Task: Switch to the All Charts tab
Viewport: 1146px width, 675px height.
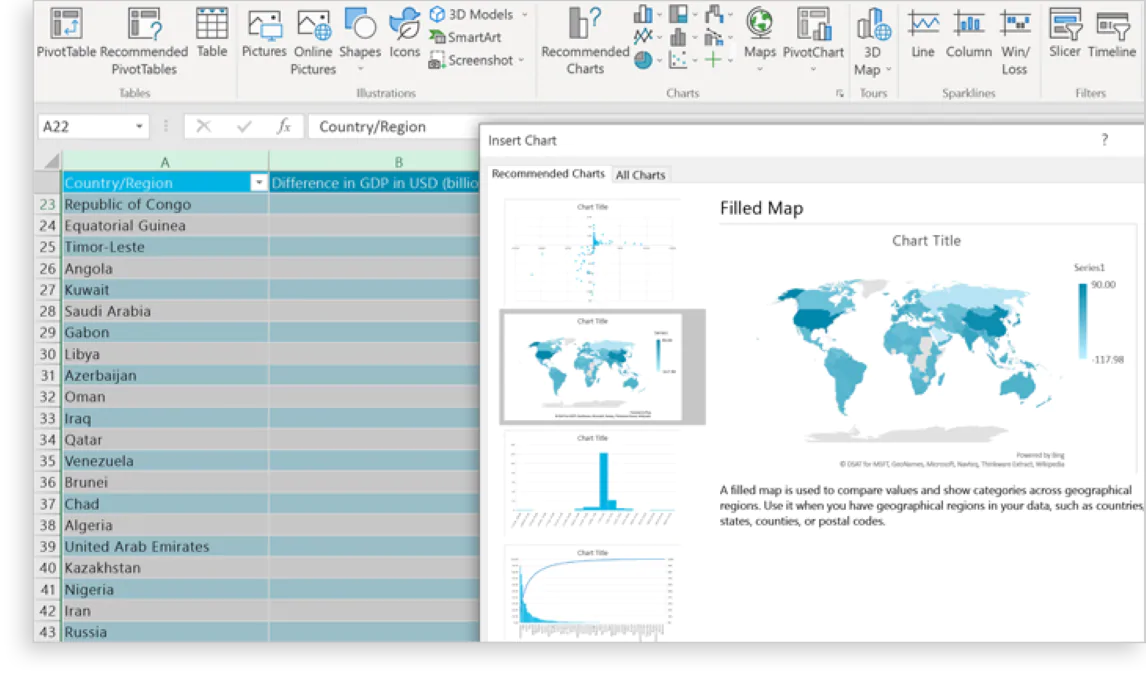Action: pyautogui.click(x=640, y=175)
